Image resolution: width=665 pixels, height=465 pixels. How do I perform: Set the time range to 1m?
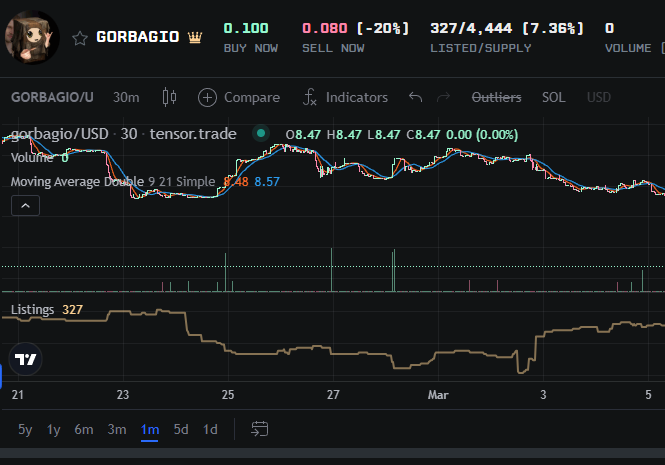[x=150, y=430]
